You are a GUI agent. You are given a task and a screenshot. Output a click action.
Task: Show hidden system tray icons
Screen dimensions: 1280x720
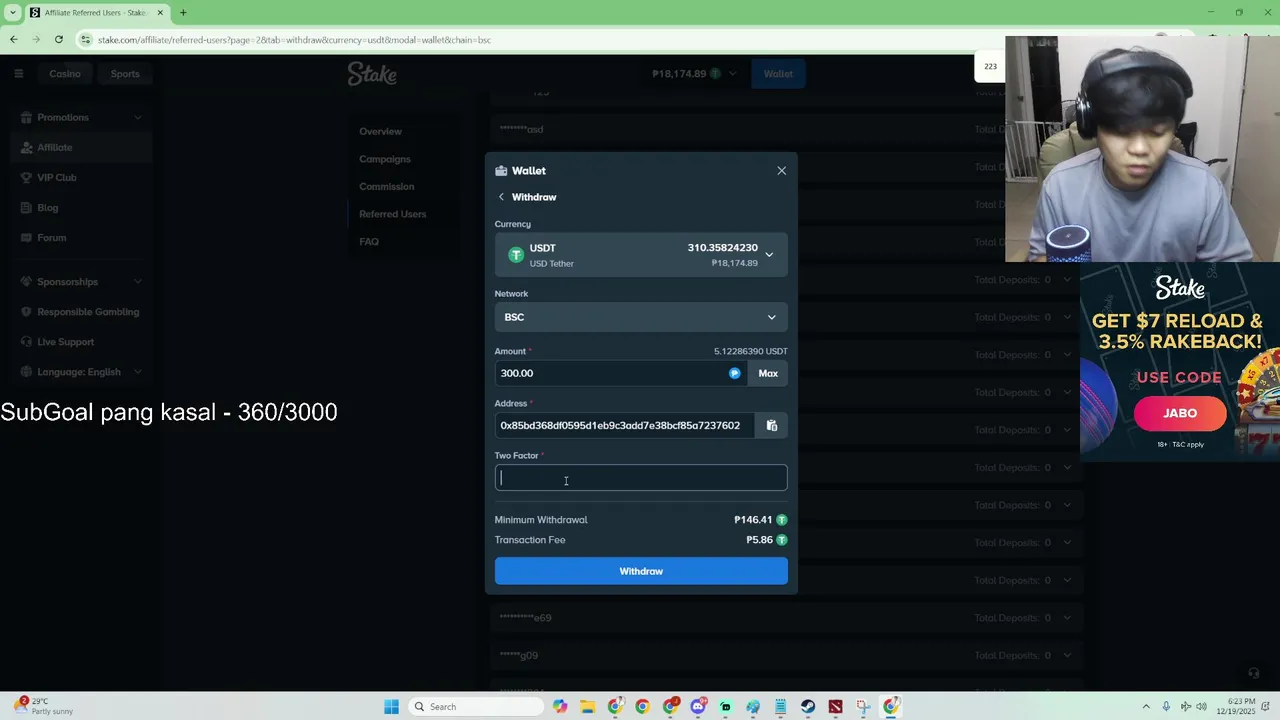pyautogui.click(x=1146, y=706)
